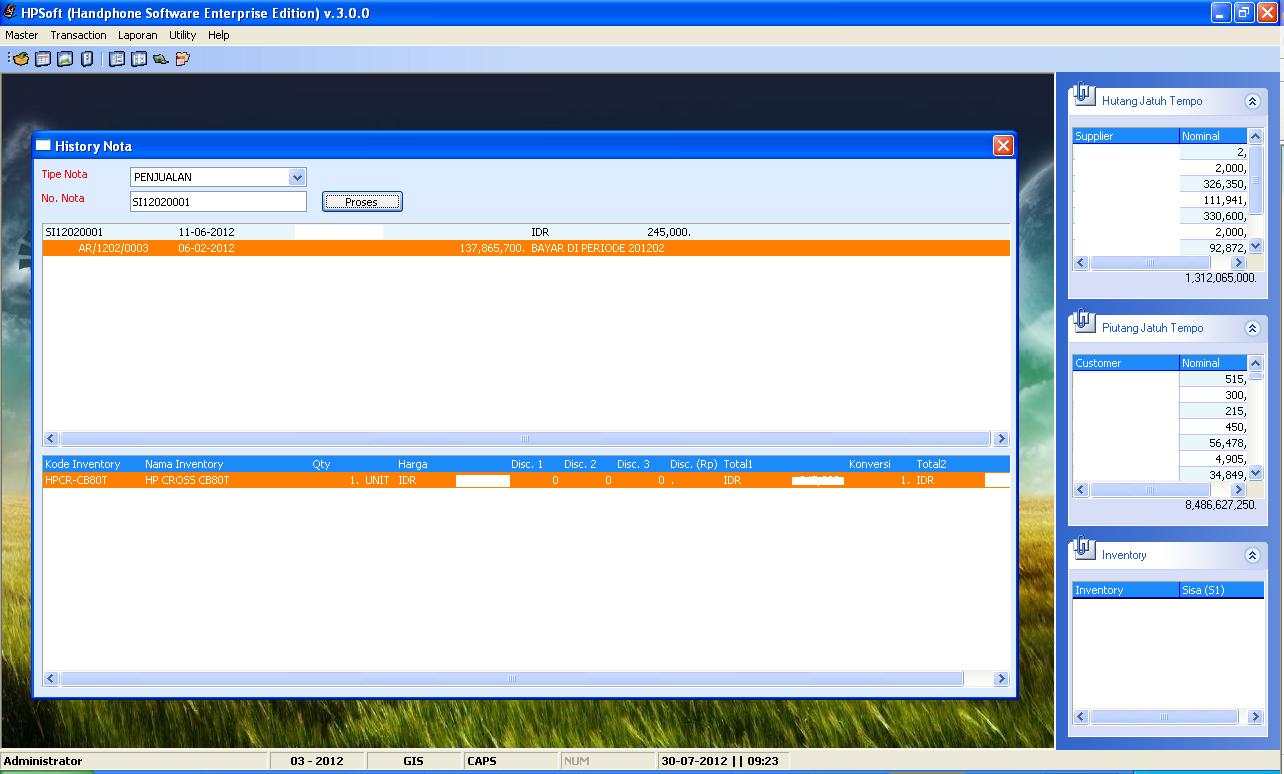This screenshot has width=1284, height=774.
Task: Click the table grid toolbar icon
Action: (x=43, y=59)
